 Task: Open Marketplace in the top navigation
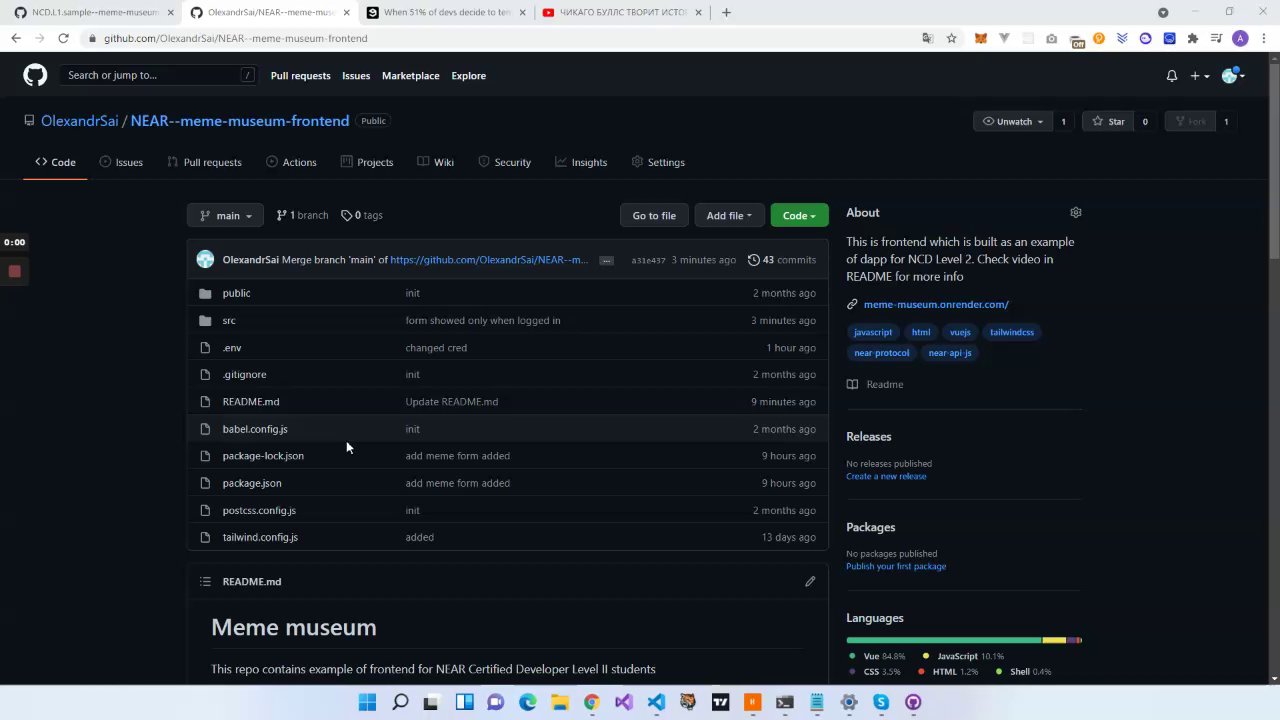410,76
